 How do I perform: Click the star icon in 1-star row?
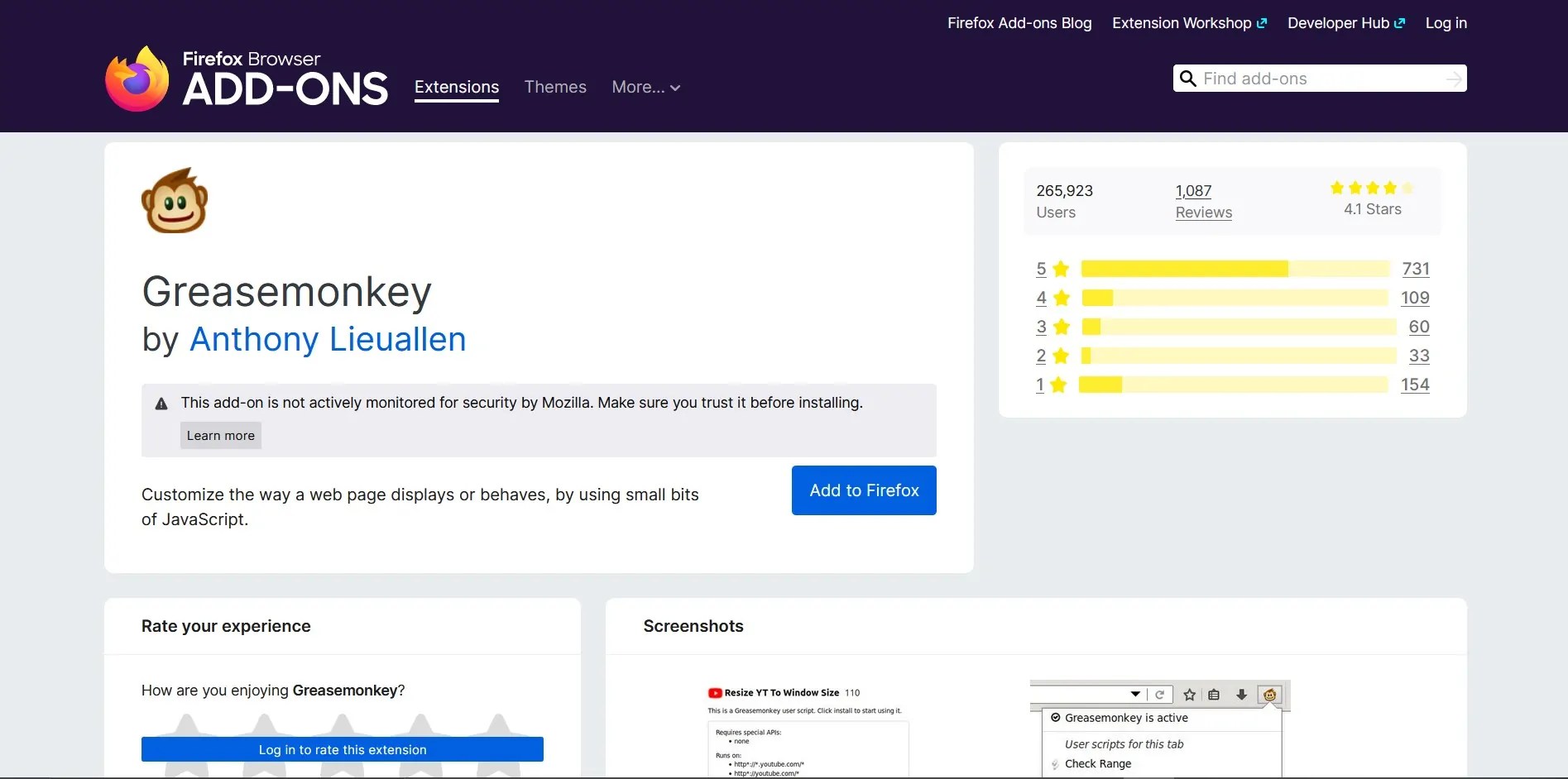[1058, 385]
